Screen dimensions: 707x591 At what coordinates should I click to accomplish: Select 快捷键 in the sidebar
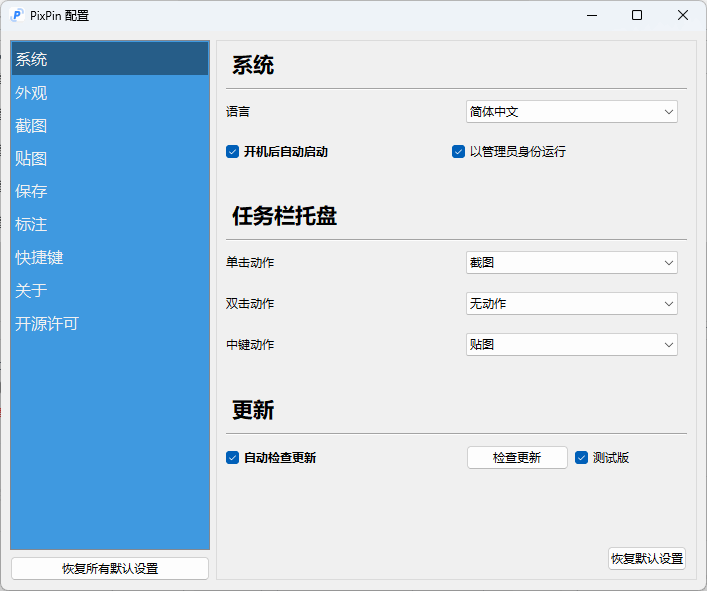coord(40,258)
